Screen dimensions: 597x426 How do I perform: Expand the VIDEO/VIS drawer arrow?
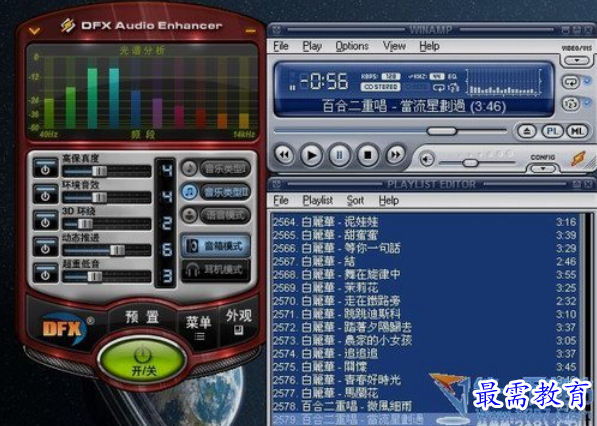click(576, 61)
